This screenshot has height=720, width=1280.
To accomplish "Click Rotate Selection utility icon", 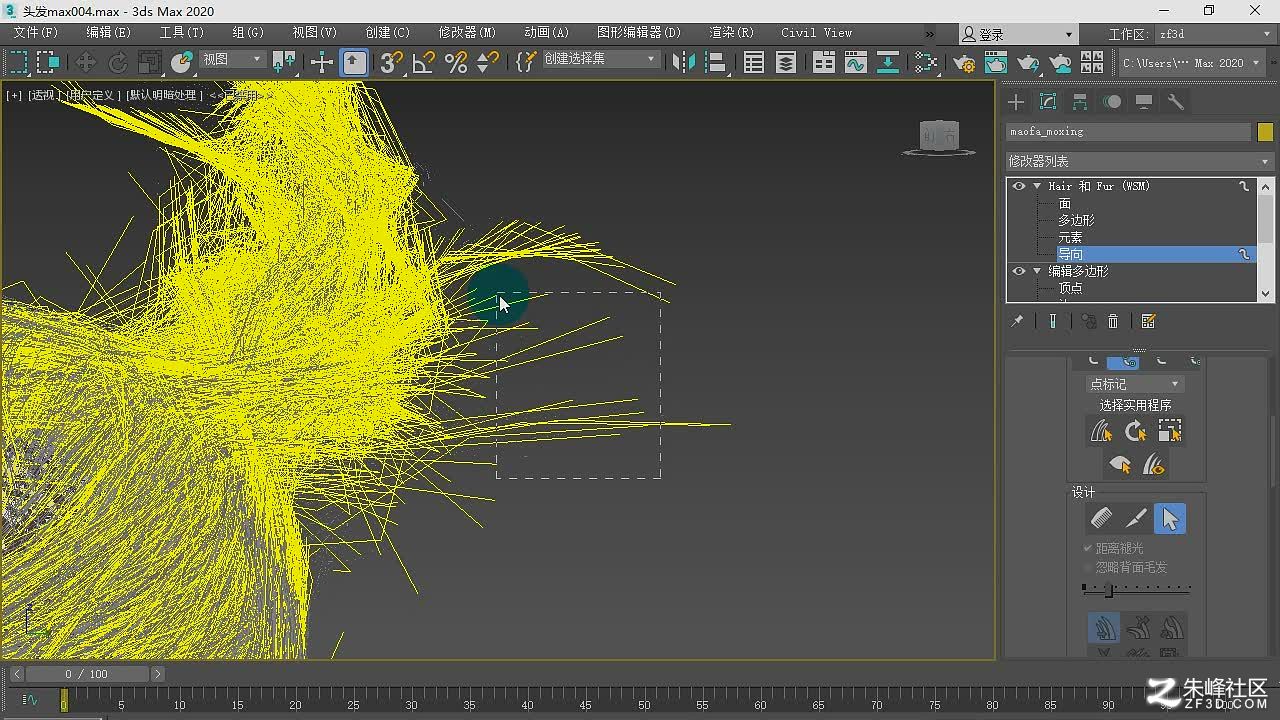I will tap(1135, 431).
